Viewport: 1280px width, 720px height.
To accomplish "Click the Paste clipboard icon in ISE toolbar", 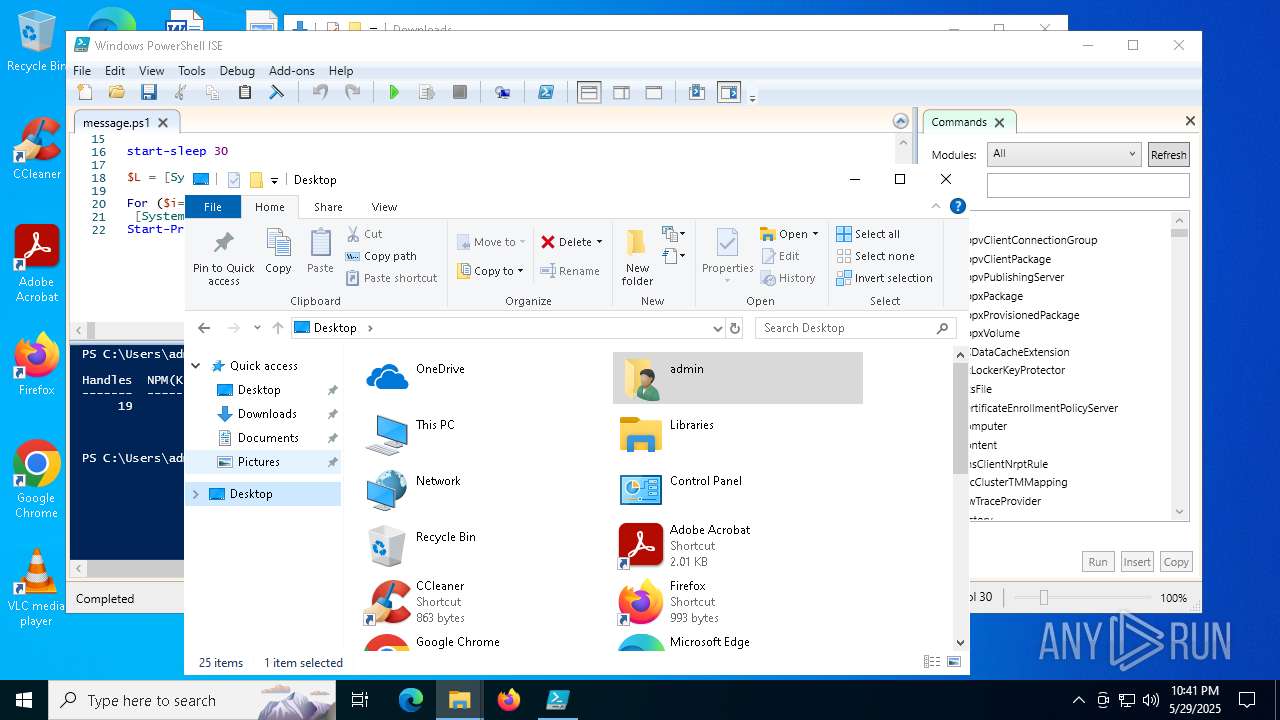I will pos(245,93).
